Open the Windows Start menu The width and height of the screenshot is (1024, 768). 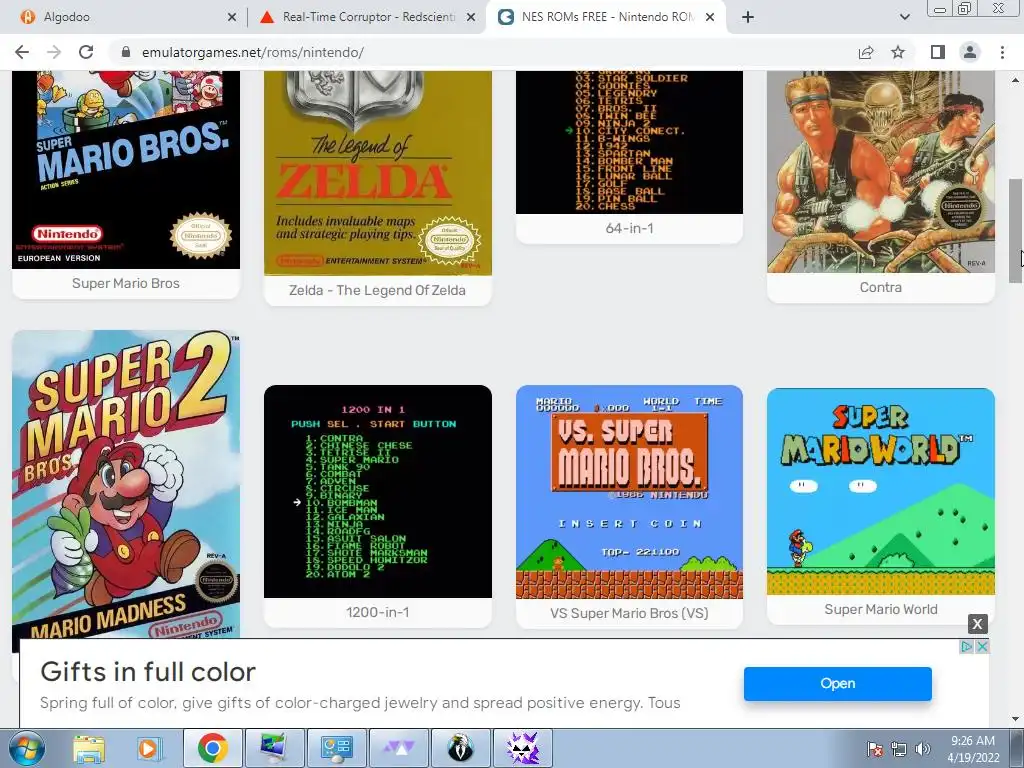(x=27, y=748)
